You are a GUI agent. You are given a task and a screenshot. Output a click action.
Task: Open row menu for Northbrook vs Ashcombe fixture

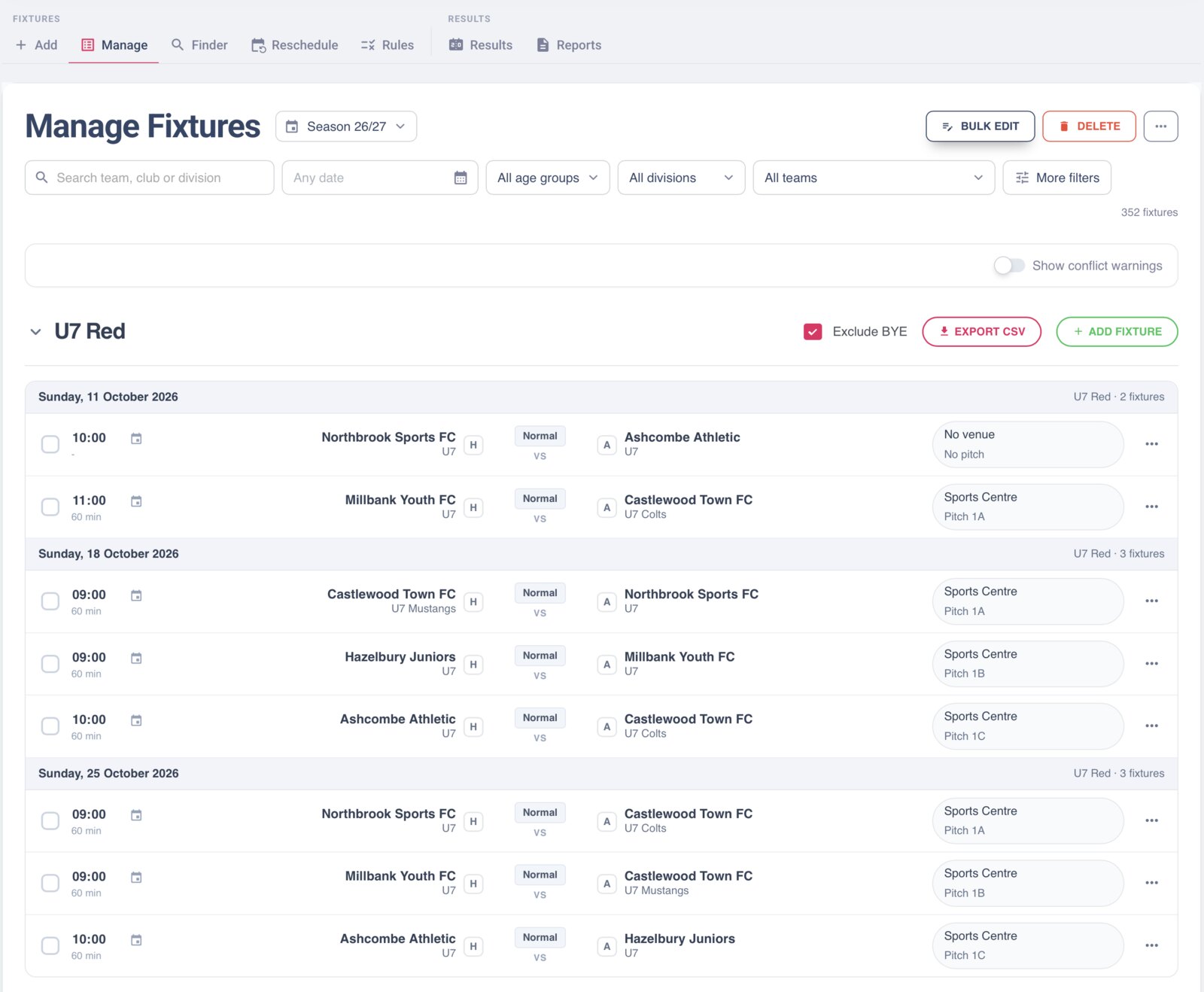(x=1151, y=444)
